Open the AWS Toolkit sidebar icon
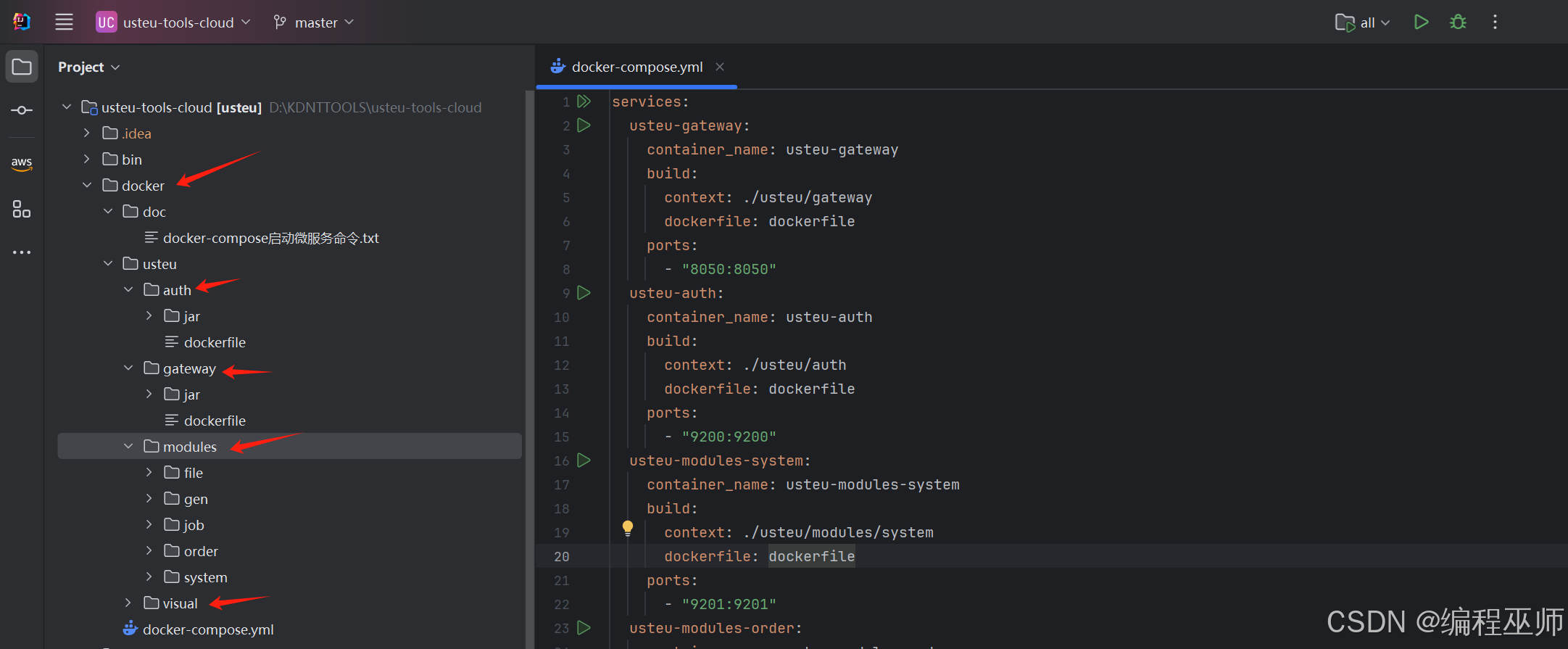The height and width of the screenshot is (649, 1568). point(22,163)
